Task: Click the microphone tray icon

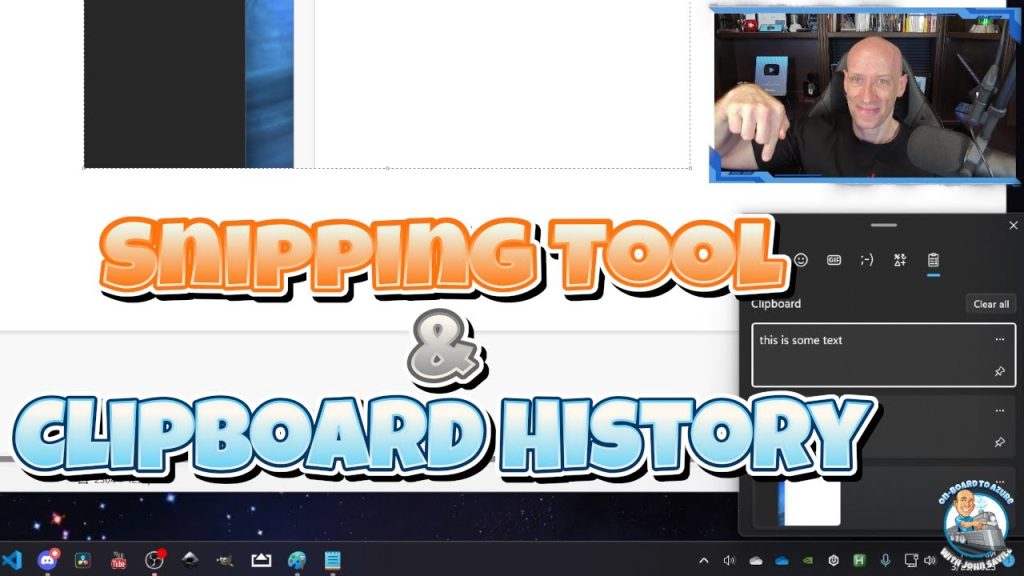Action: tap(885, 560)
